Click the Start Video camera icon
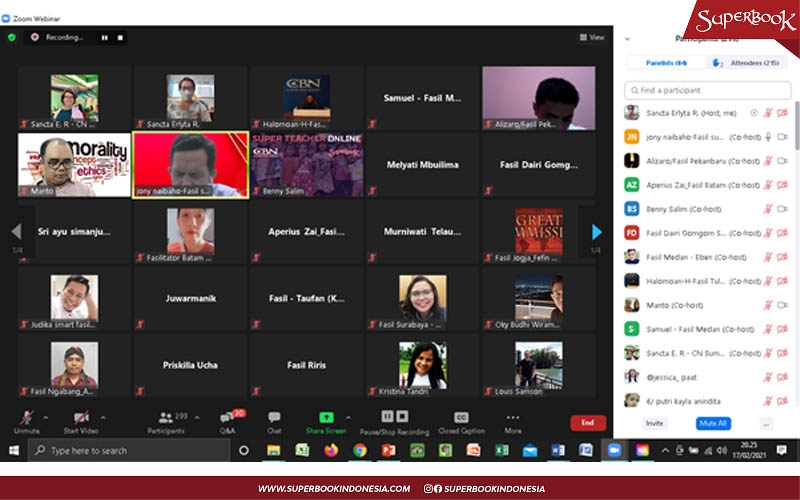 tap(81, 418)
